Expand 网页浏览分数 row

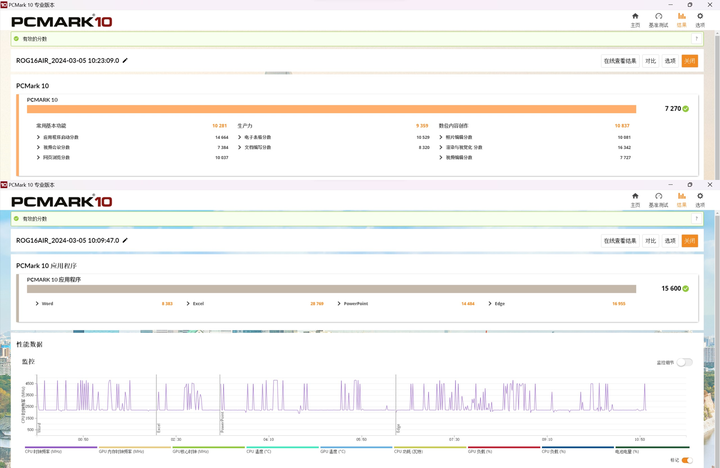39,158
